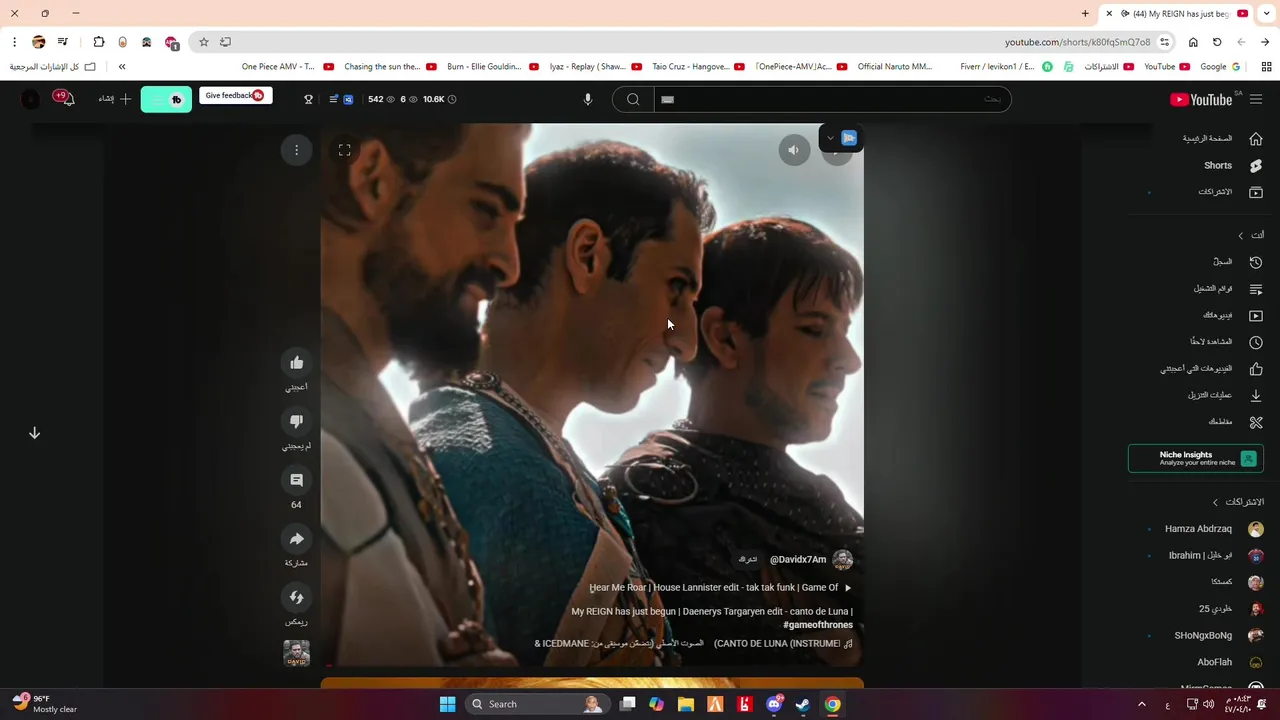Open the YouTube hamburger guide menu
Screen dimensions: 1280x720
point(1256,99)
